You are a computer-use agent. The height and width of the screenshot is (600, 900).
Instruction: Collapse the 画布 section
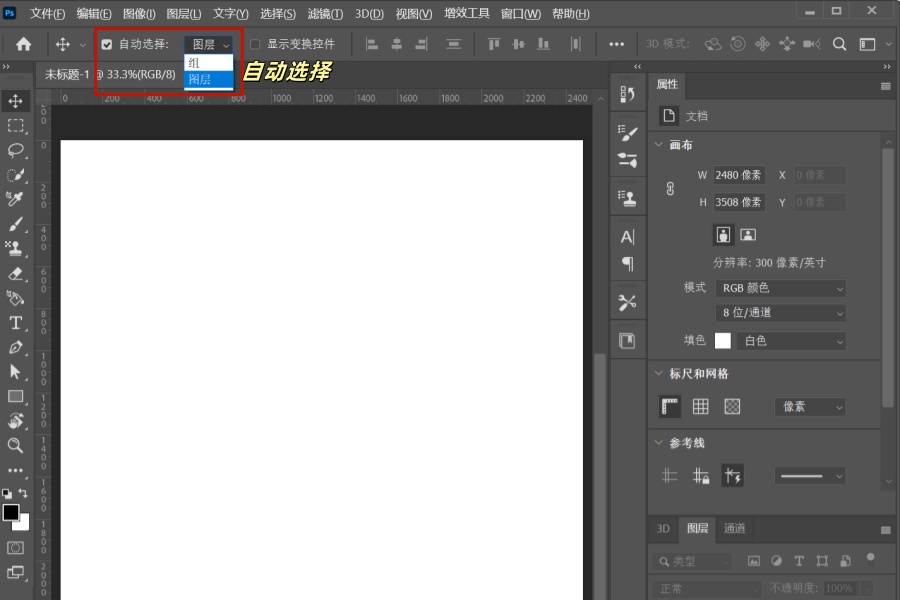(x=658, y=145)
